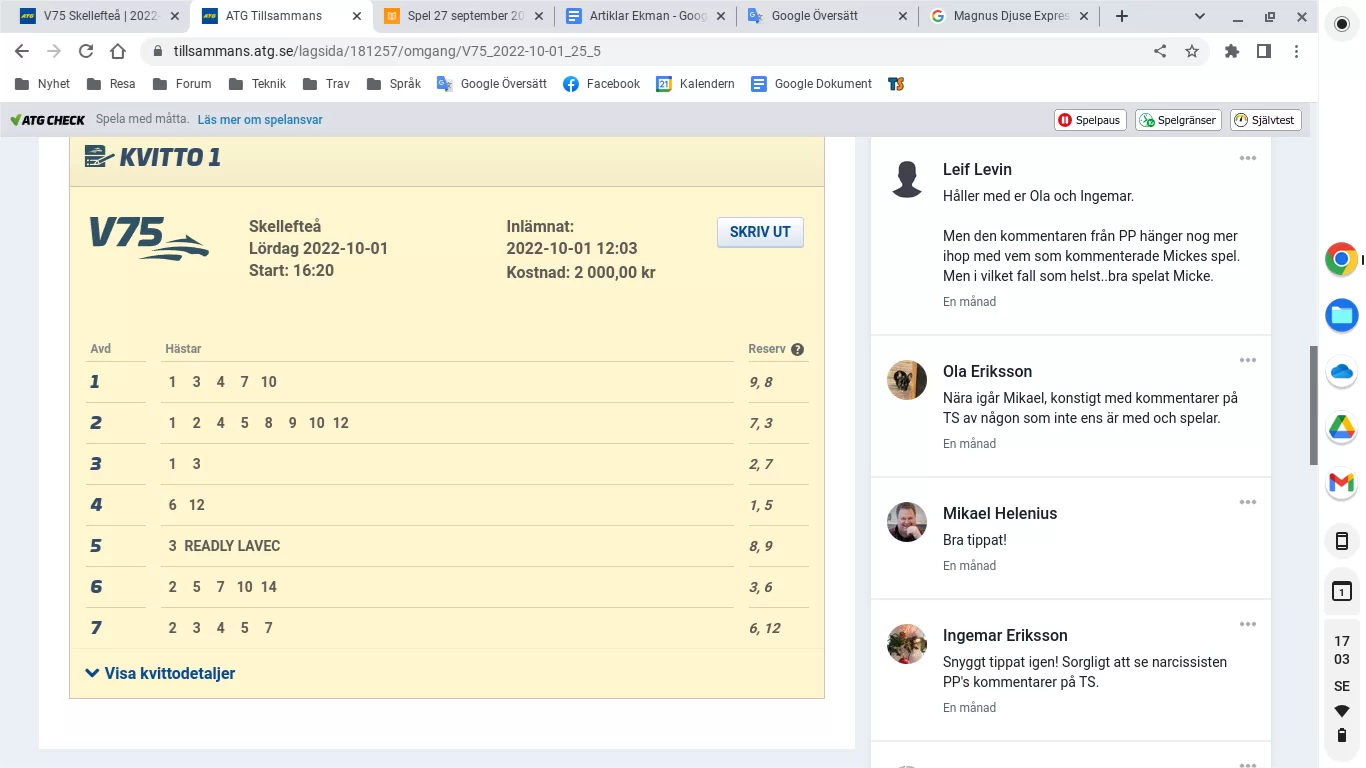The height and width of the screenshot is (768, 1366).
Task: Open the Reserv help question mark
Action: 797,349
